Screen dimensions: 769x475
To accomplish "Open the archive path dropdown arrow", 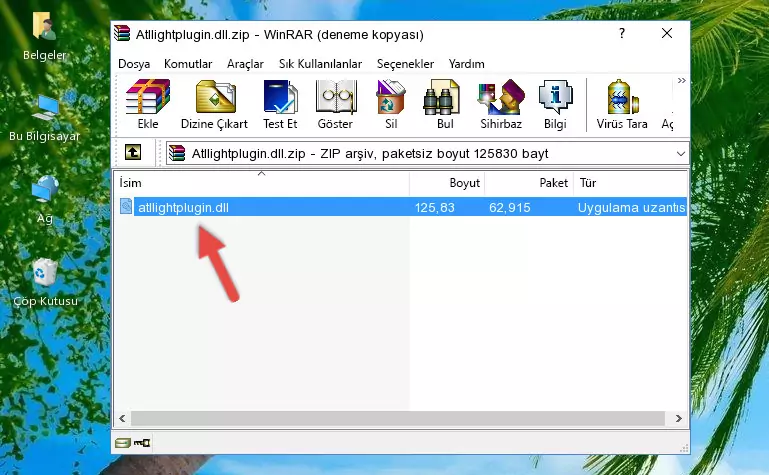I will [x=681, y=154].
